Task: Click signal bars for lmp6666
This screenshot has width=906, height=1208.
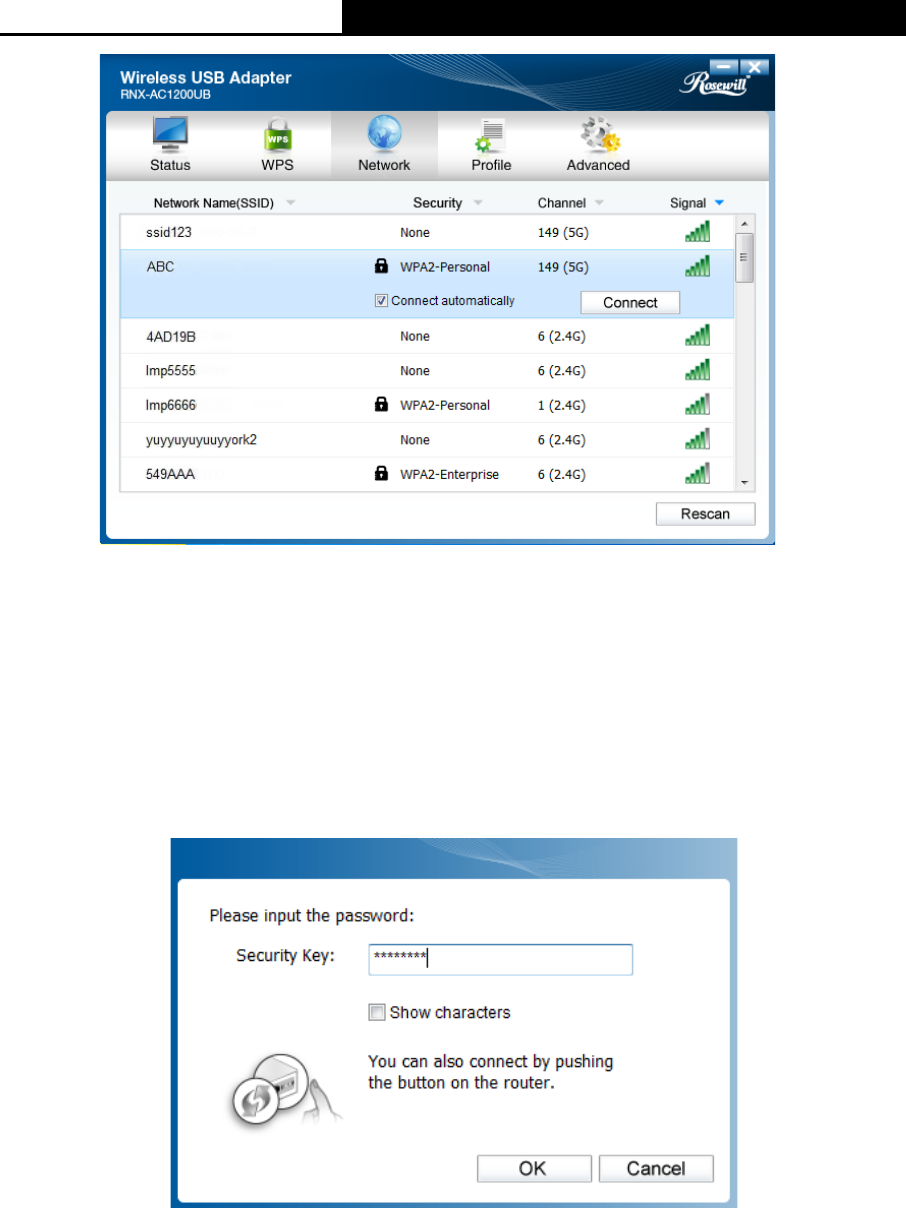Action: point(697,404)
